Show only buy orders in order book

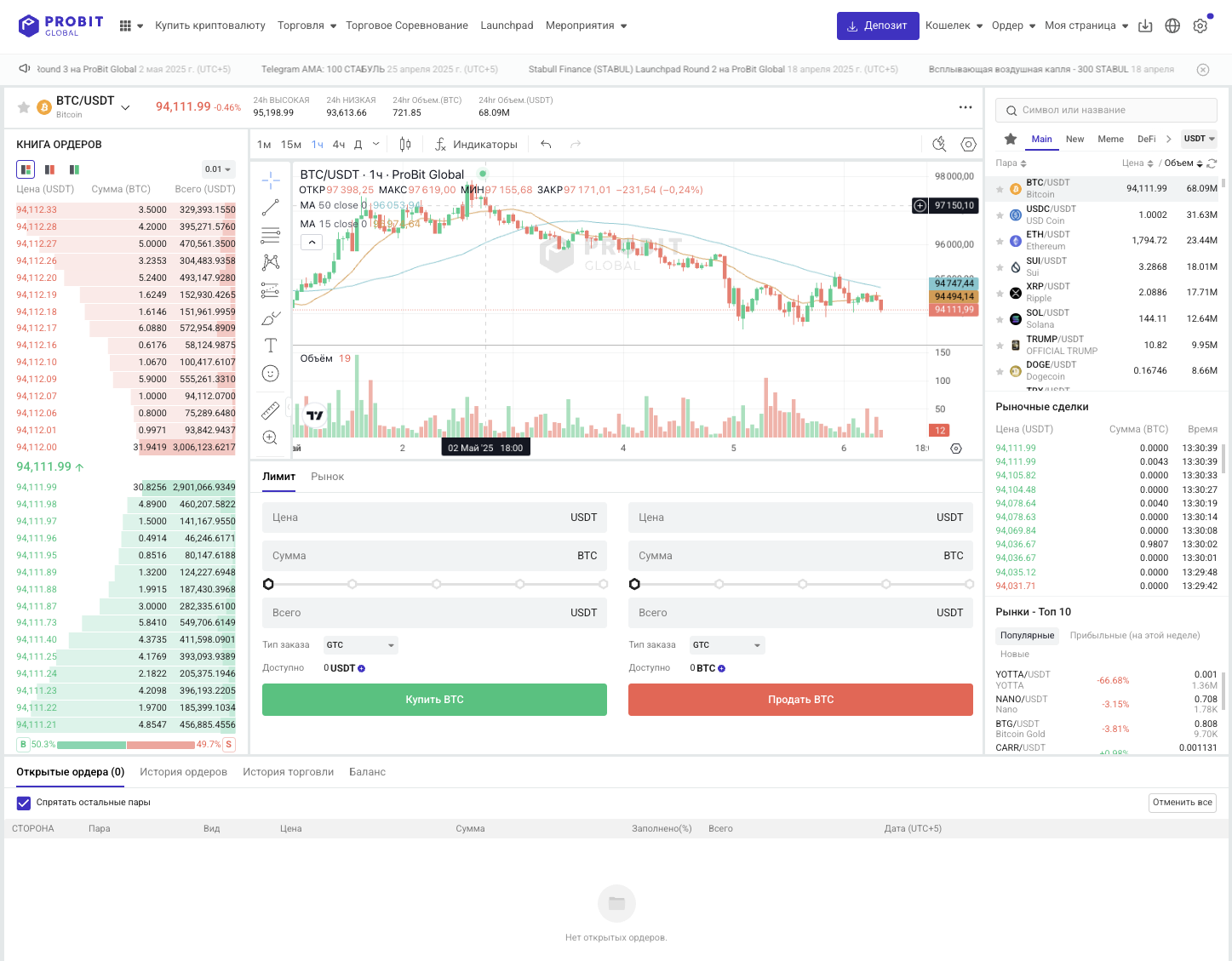coord(74,169)
